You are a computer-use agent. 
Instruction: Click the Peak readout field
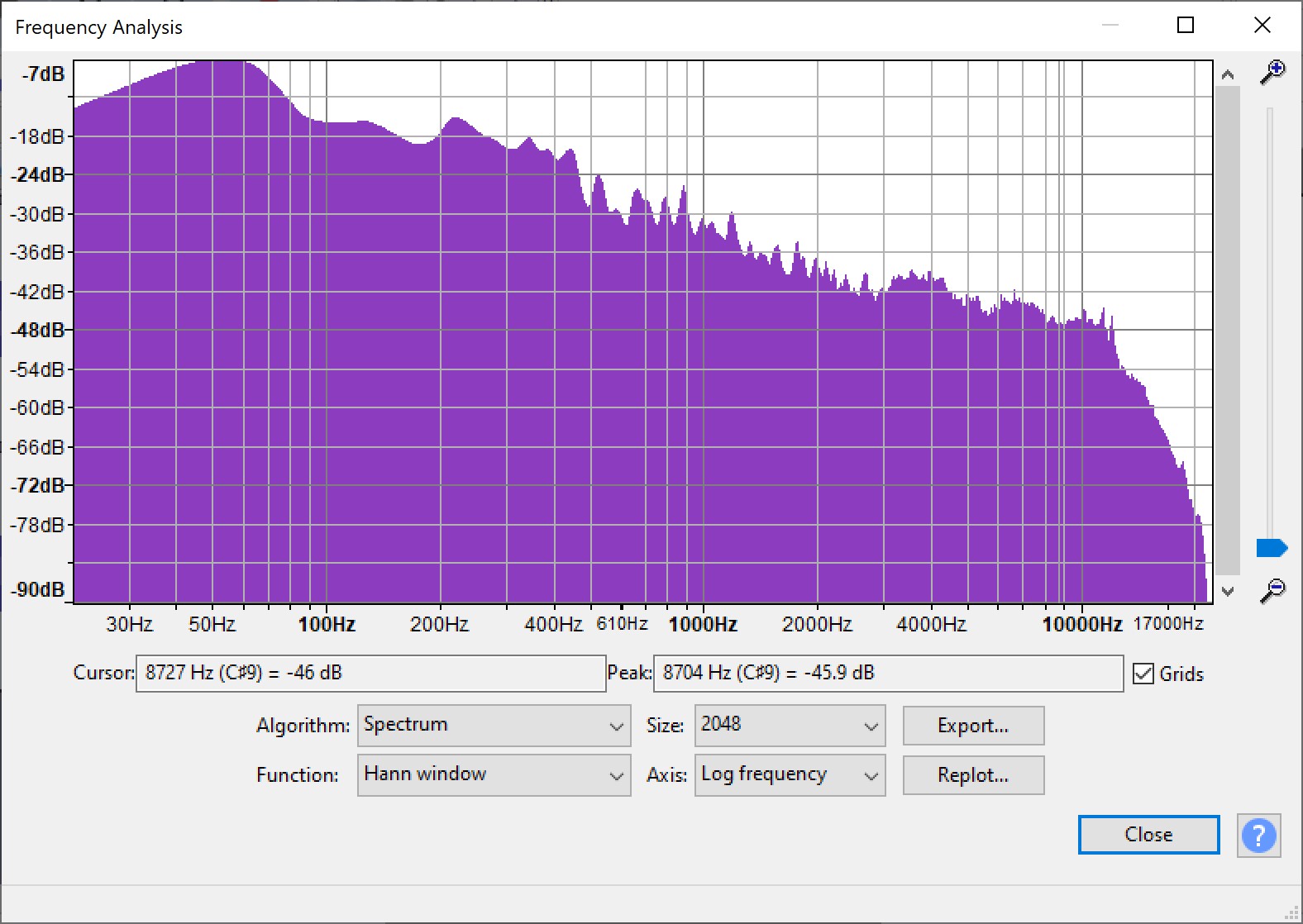pos(888,674)
